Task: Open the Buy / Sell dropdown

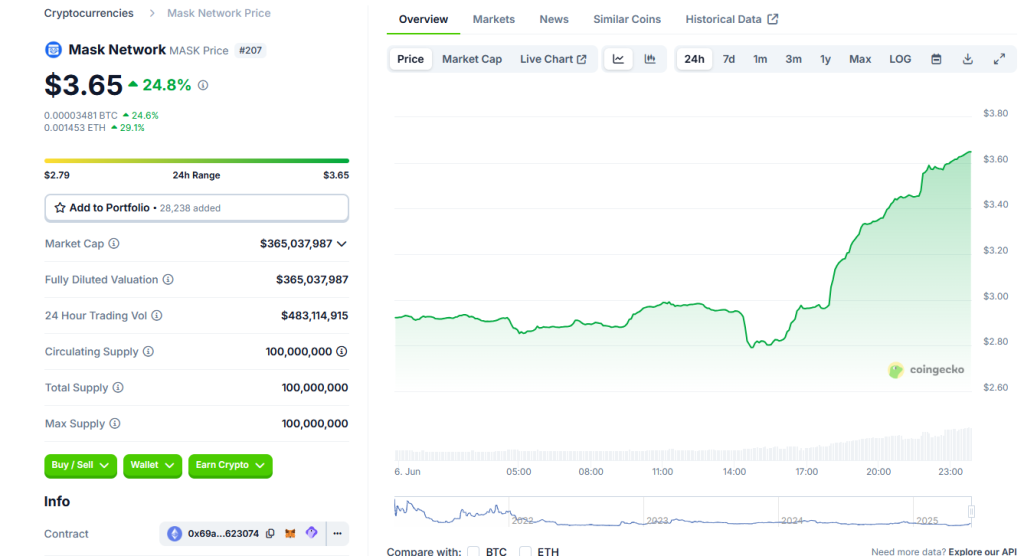Action: 80,465
